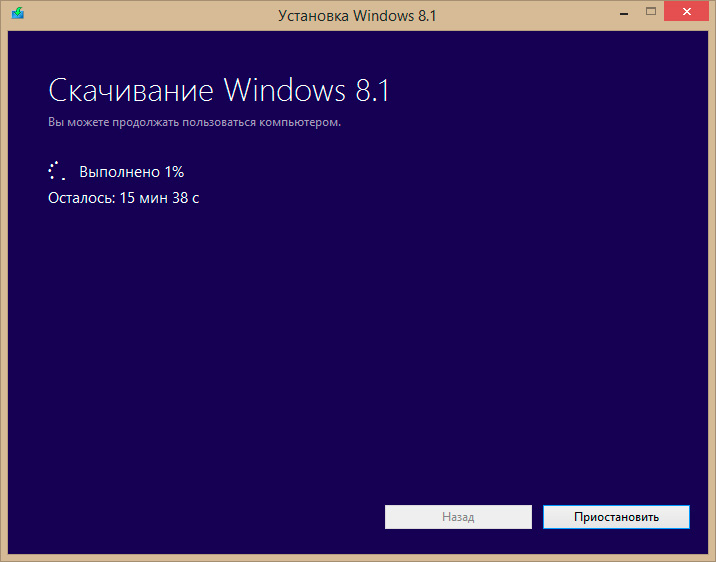
Task: Minimize the Установка Windows 8.1 window
Action: 624,12
